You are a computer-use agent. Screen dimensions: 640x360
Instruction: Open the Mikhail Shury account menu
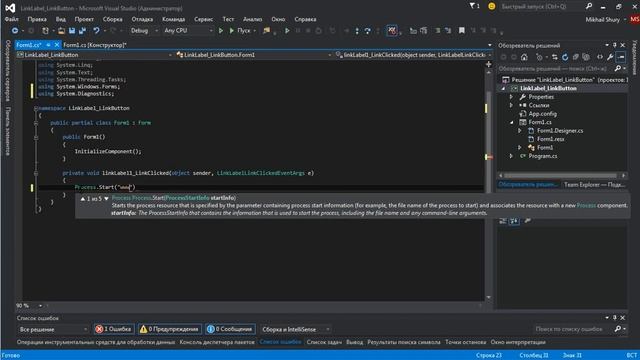click(605, 20)
